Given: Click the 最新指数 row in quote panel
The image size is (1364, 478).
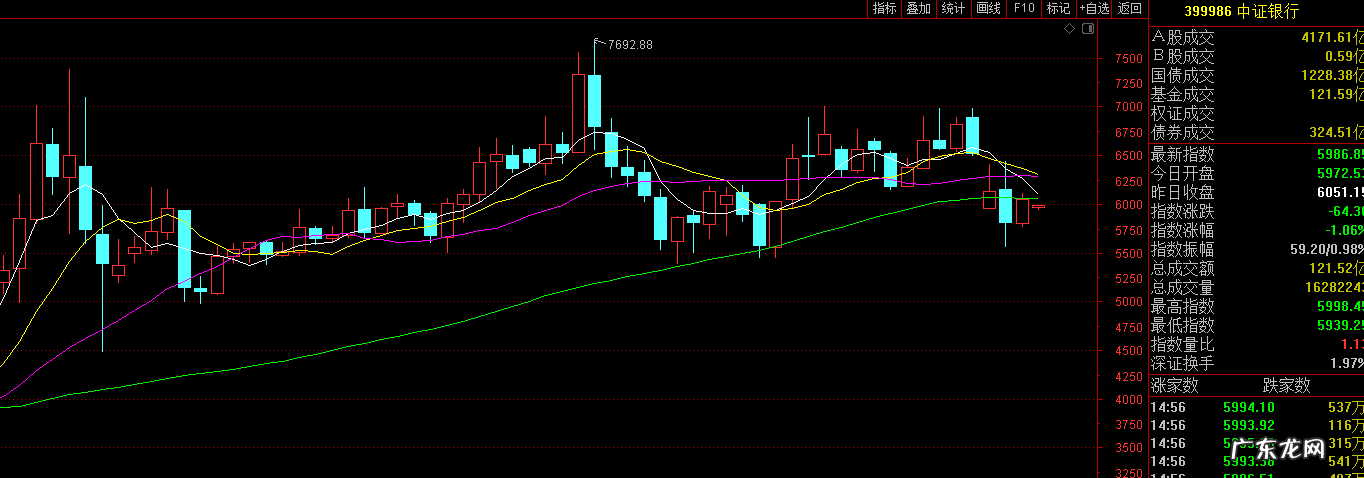Looking at the screenshot, I should [1256, 155].
